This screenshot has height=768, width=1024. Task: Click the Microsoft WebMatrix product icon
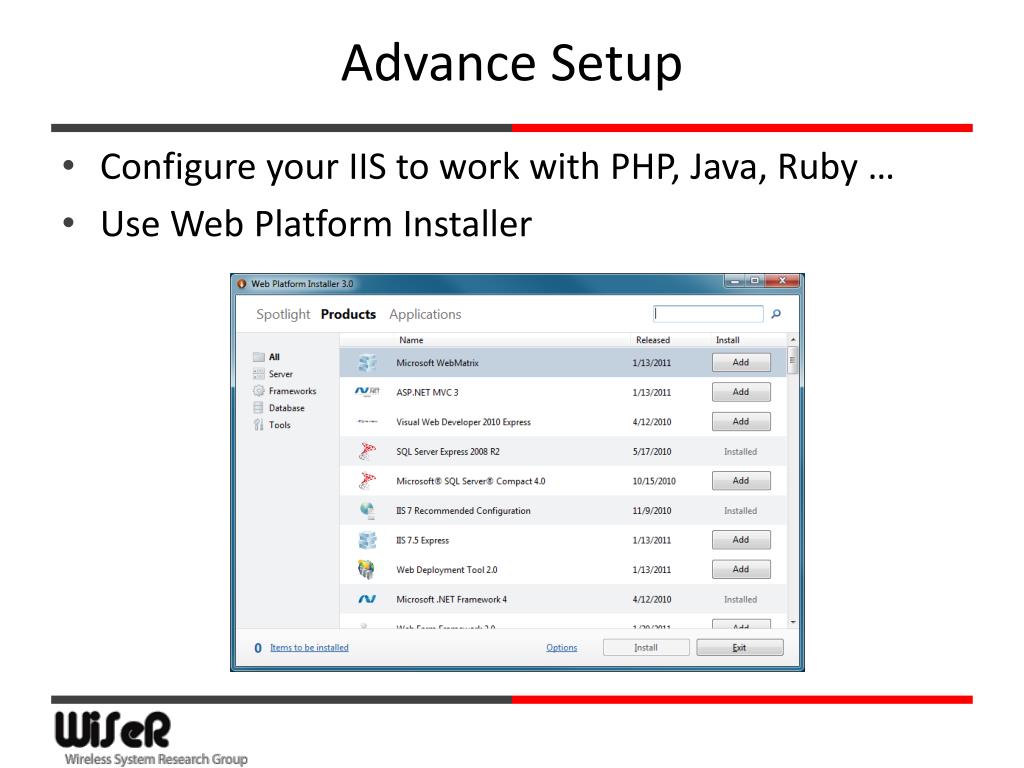click(367, 362)
